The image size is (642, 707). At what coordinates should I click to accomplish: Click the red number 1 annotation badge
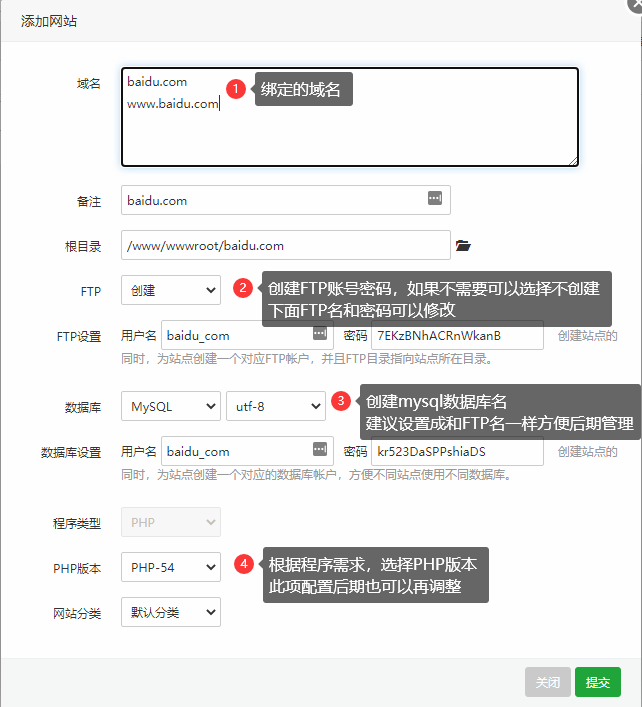[x=236, y=89]
